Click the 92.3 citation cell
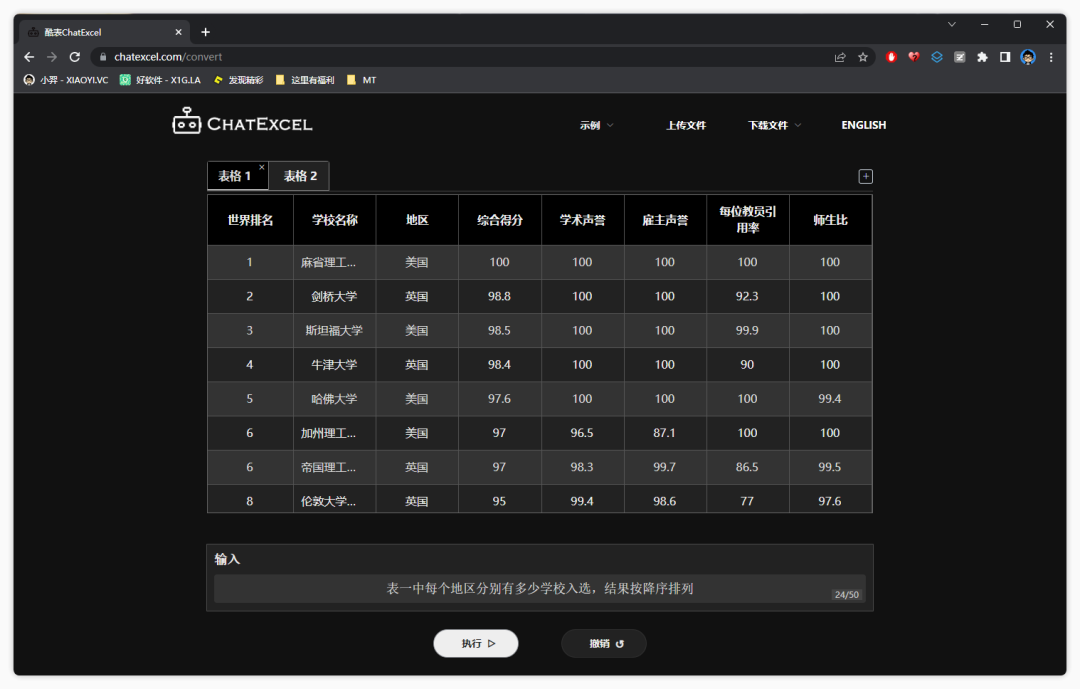Screen dimensions: 1080x689 [748, 296]
